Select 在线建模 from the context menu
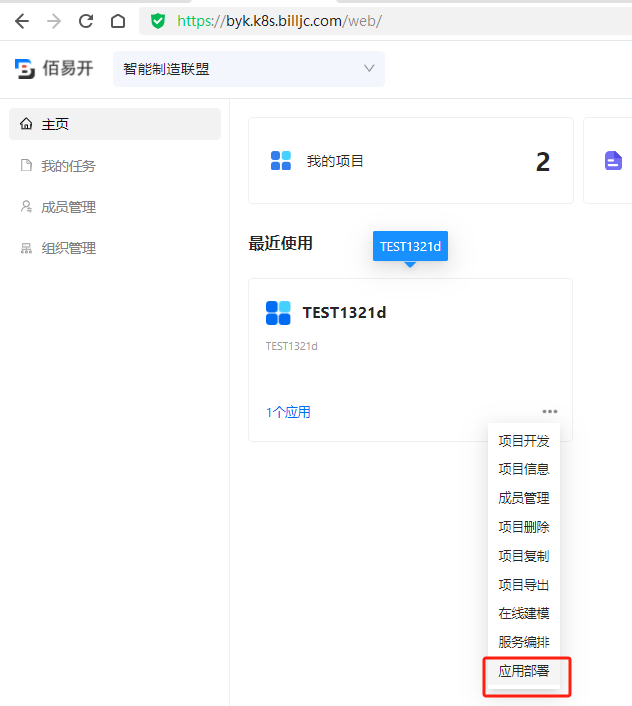632x706 pixels. coord(524,613)
